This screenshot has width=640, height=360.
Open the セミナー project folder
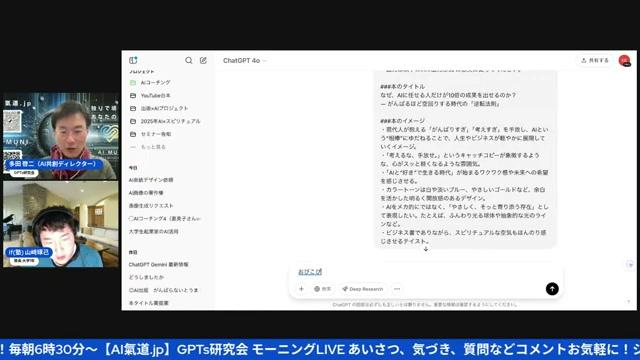coord(156,134)
